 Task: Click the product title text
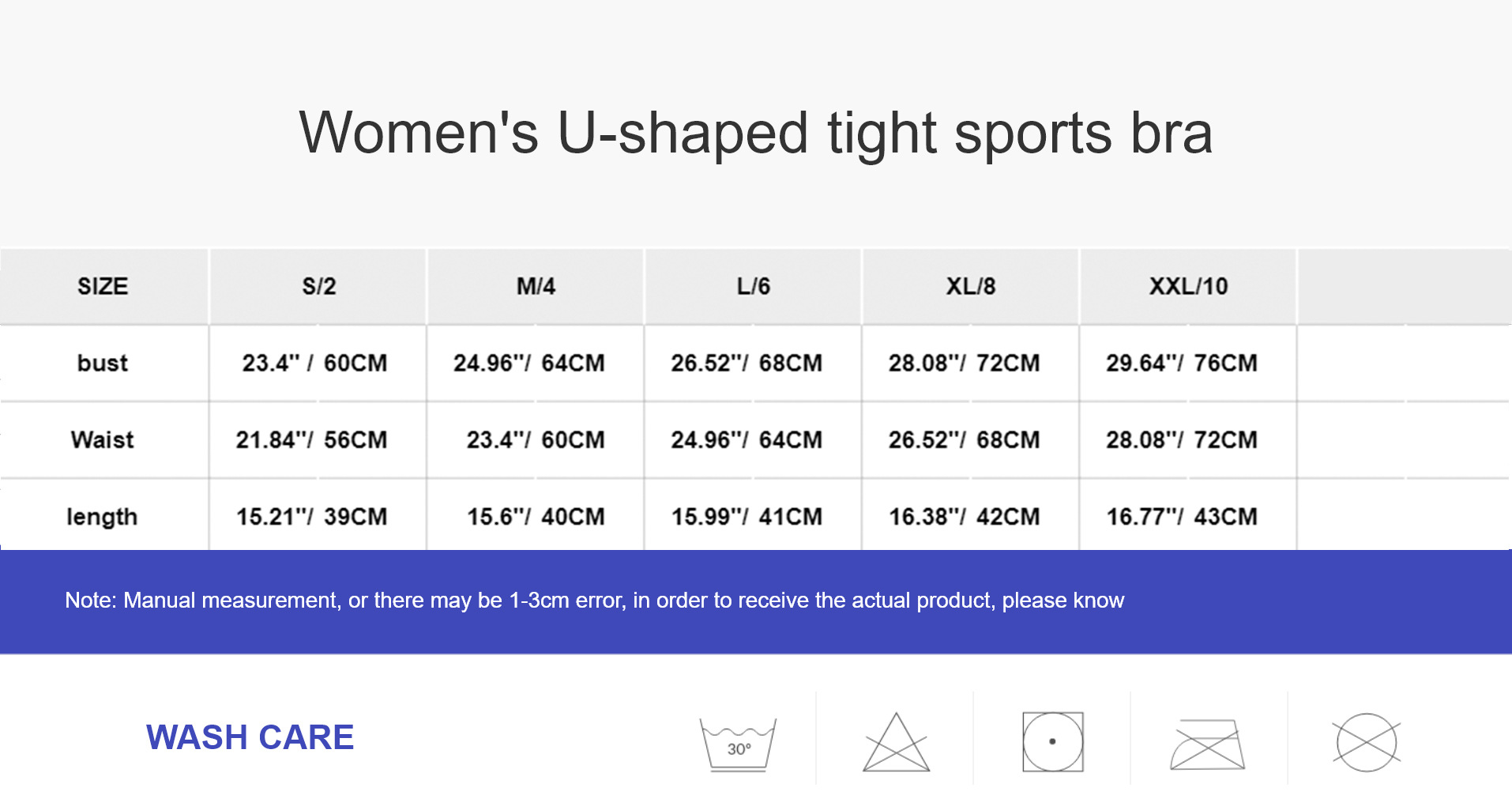tap(755, 133)
